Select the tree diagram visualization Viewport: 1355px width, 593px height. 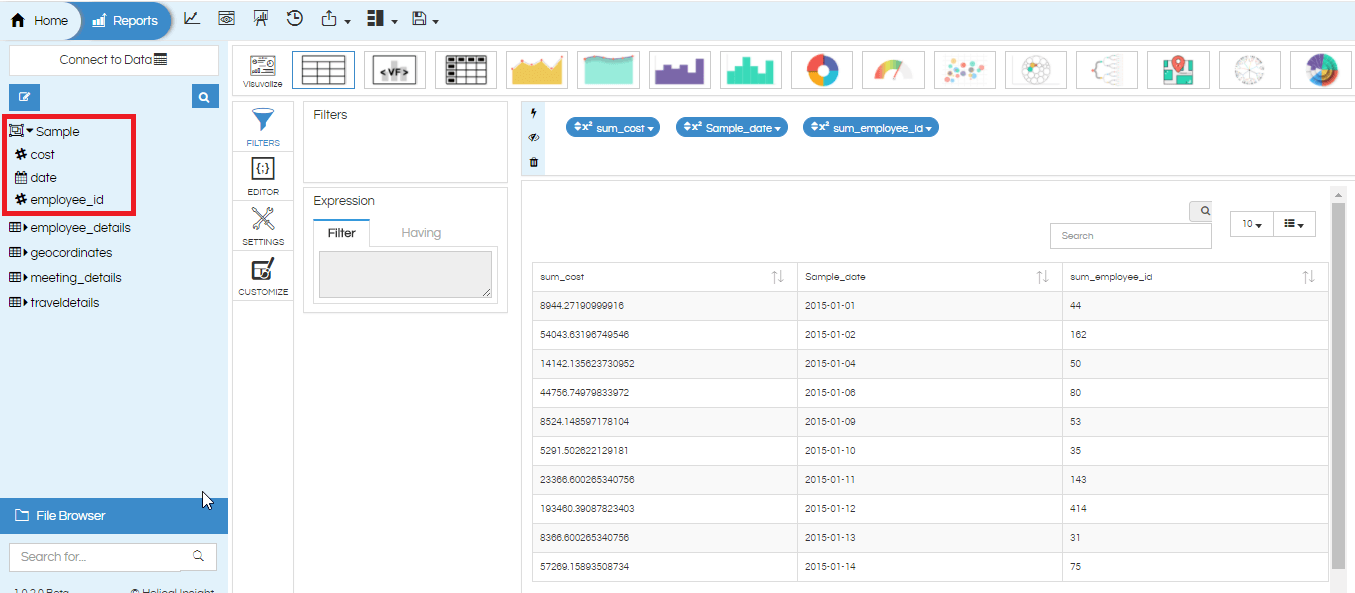[1107, 70]
